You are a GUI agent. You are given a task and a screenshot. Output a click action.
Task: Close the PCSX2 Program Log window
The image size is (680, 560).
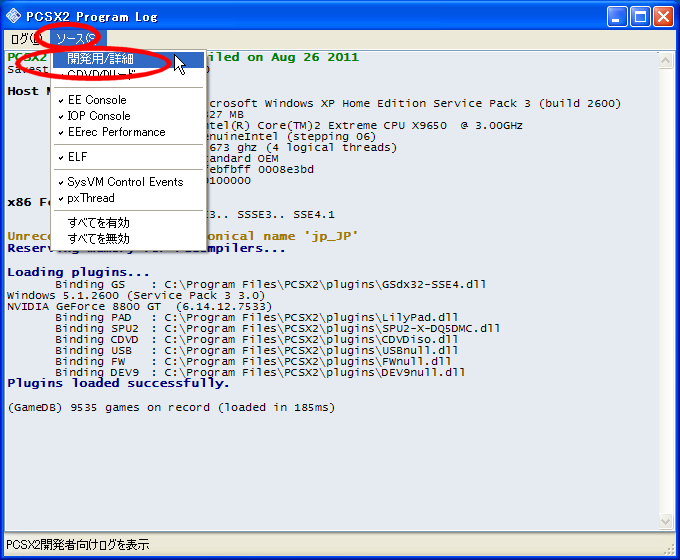coord(664,16)
